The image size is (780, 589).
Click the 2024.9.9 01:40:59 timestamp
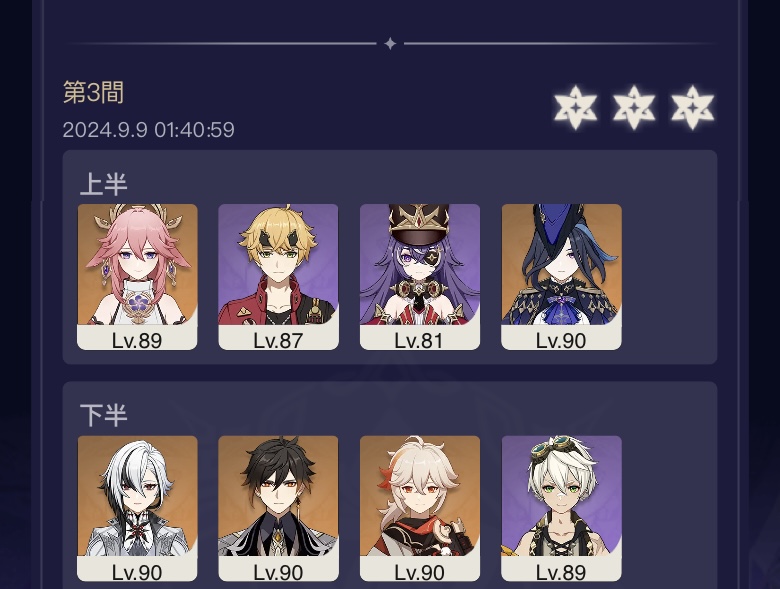[148, 130]
